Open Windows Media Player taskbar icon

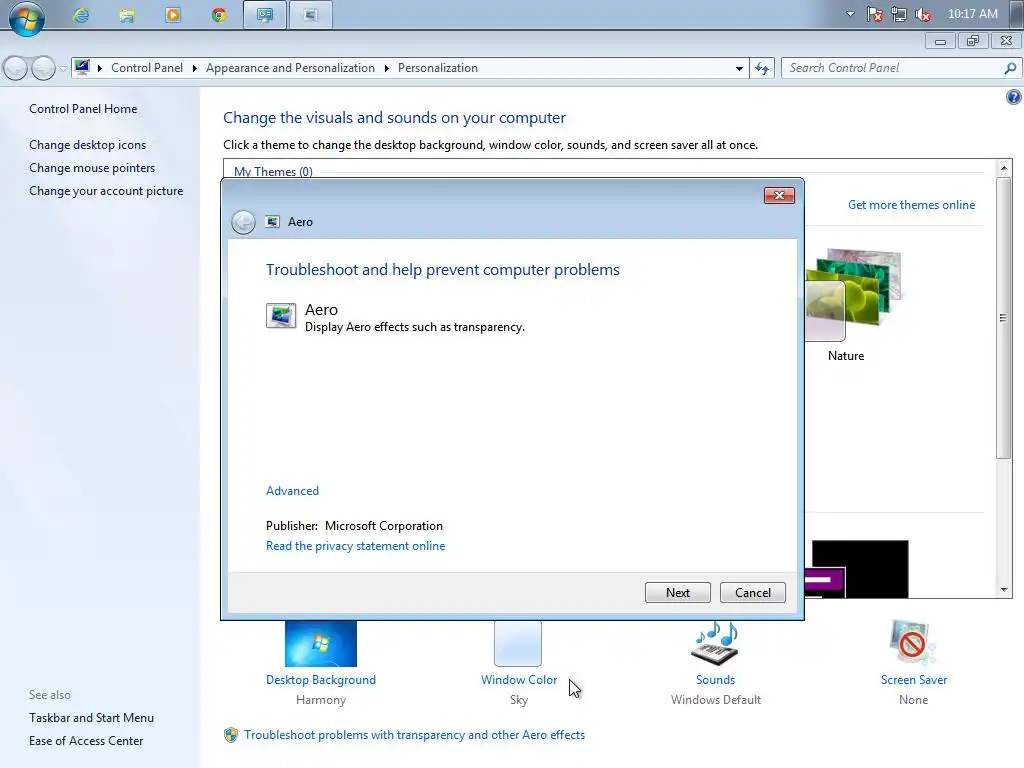[173, 15]
